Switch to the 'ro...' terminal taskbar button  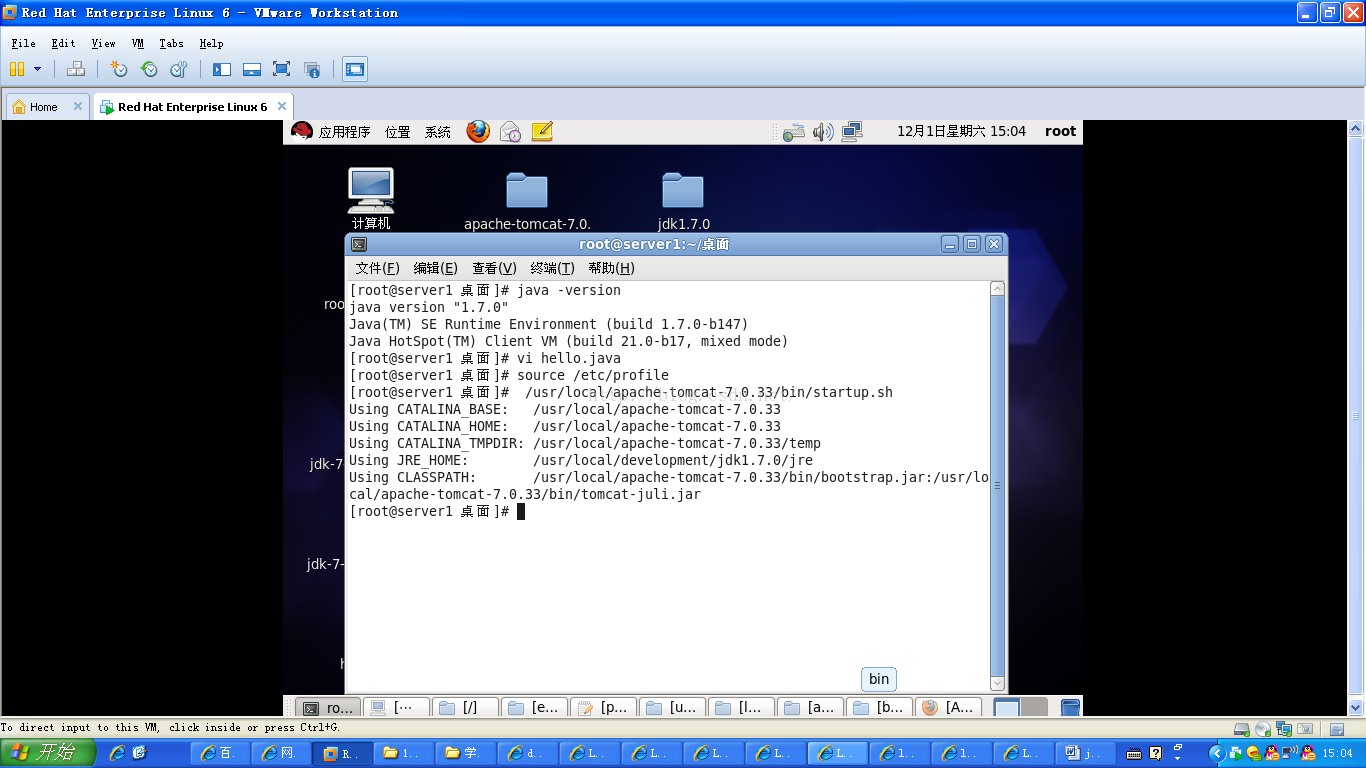[330, 707]
